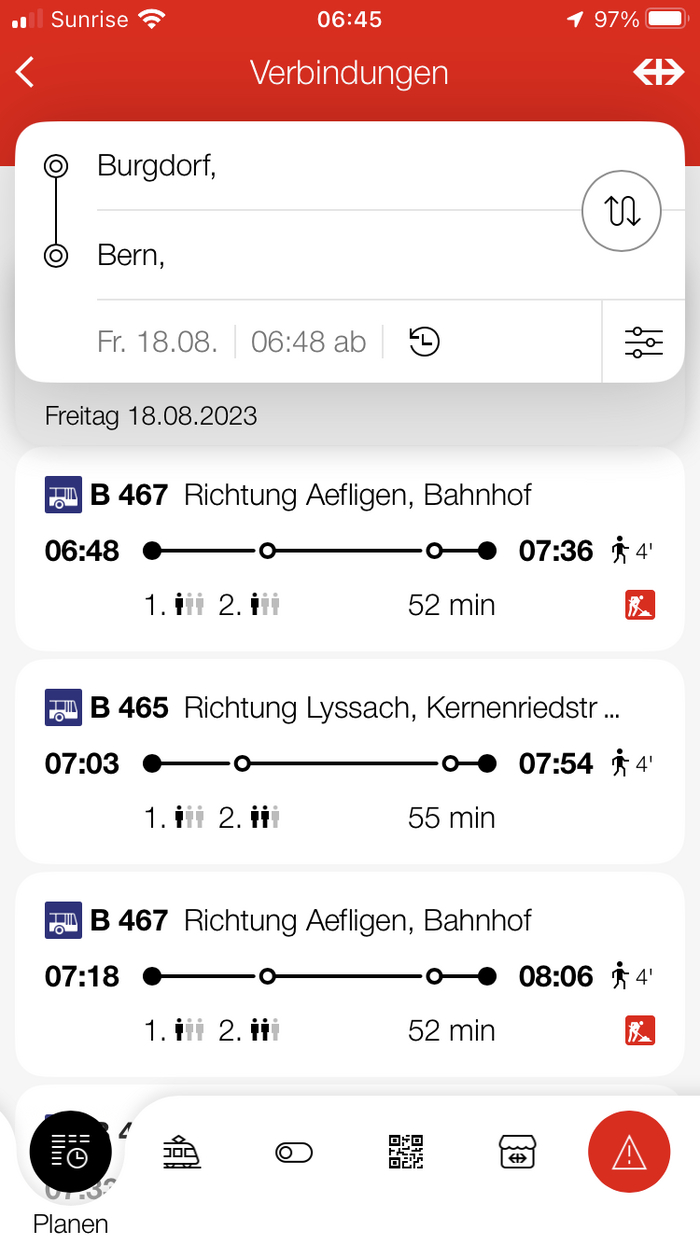
Task: Open the 07:18 B 467 connection
Action: point(349,975)
